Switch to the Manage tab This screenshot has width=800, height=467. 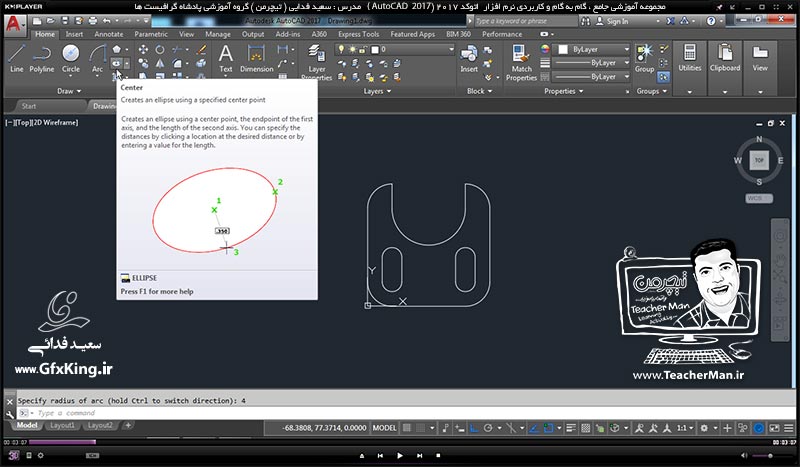coord(218,34)
